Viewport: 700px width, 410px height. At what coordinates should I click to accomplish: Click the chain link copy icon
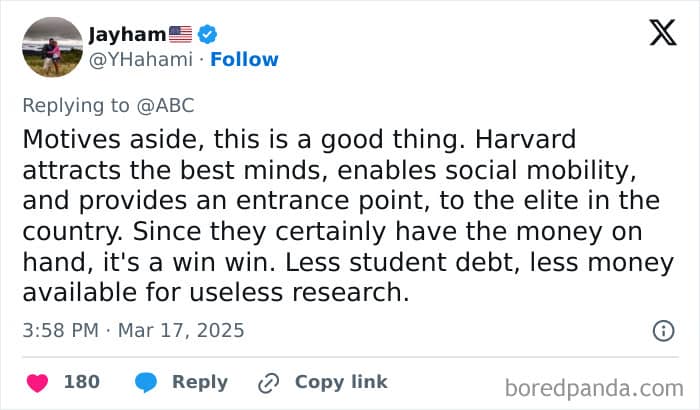click(x=268, y=382)
